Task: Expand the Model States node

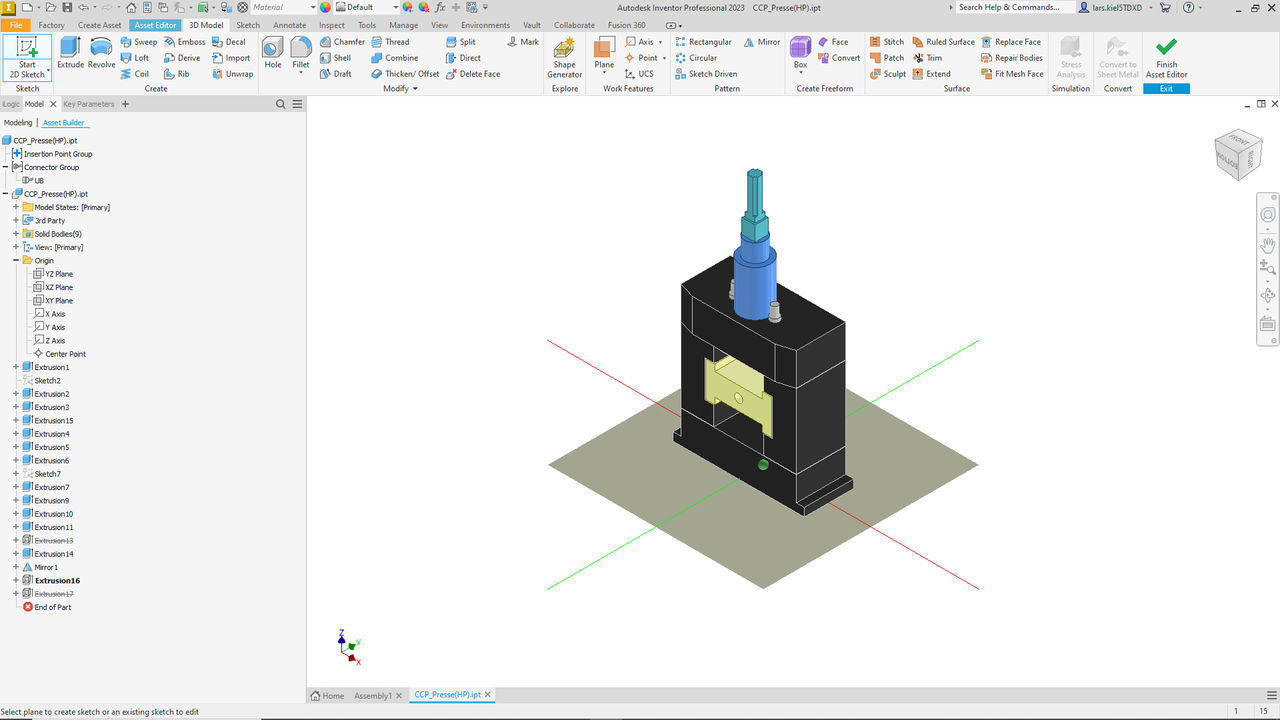Action: coord(16,207)
